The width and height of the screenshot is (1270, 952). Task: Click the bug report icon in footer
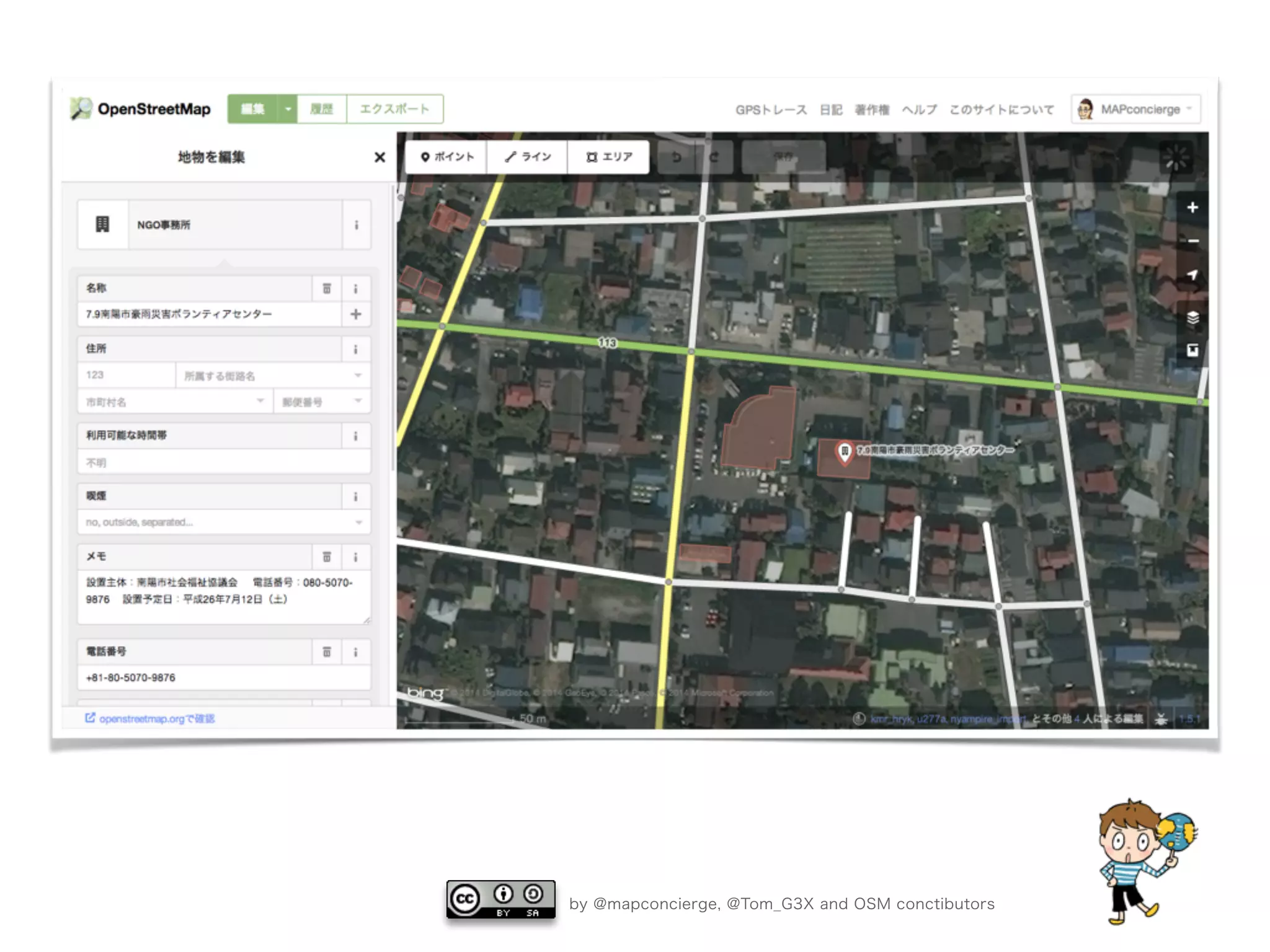pos(1161,719)
